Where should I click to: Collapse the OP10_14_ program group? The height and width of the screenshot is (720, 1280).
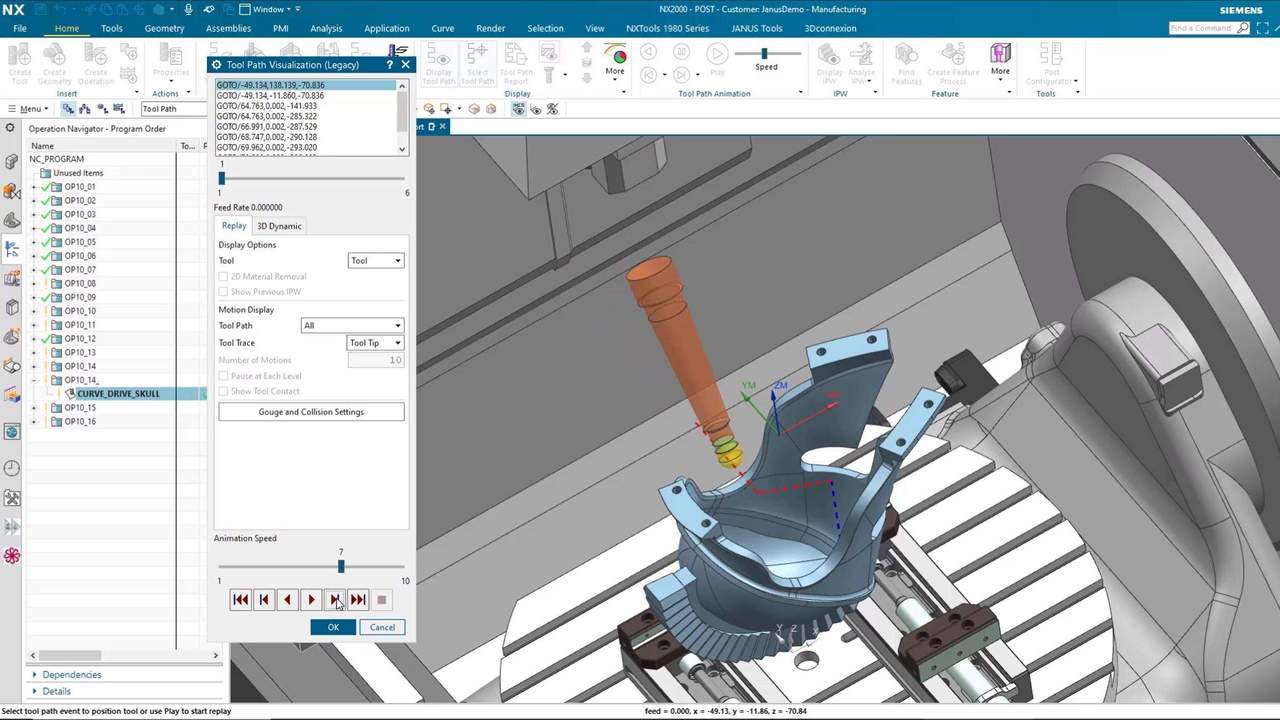pos(33,380)
